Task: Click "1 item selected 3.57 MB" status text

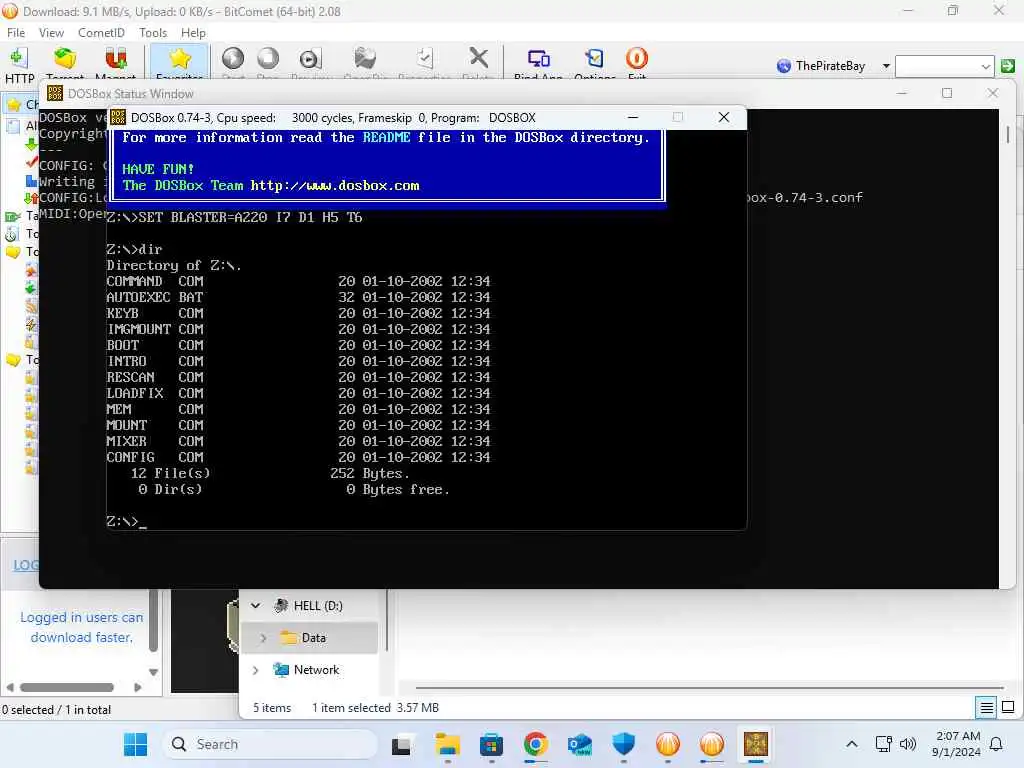Action: coord(375,707)
